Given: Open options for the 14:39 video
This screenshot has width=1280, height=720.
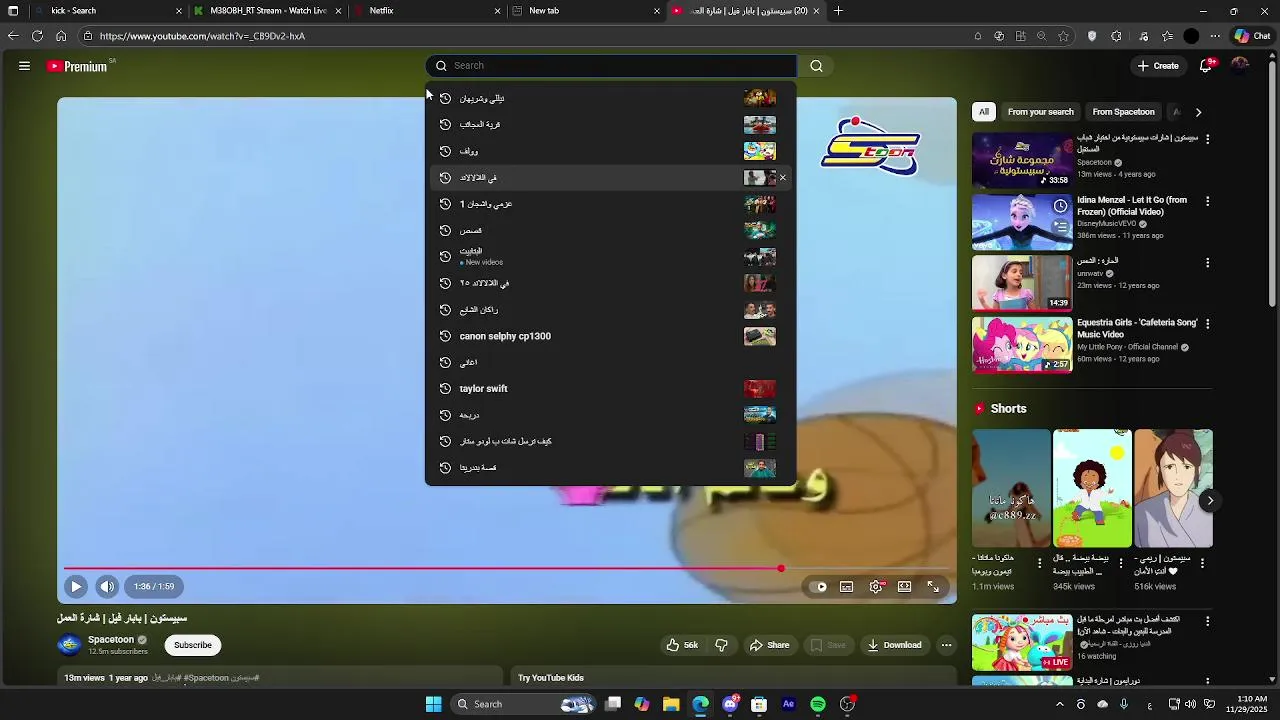Looking at the screenshot, I should pyautogui.click(x=1207, y=263).
